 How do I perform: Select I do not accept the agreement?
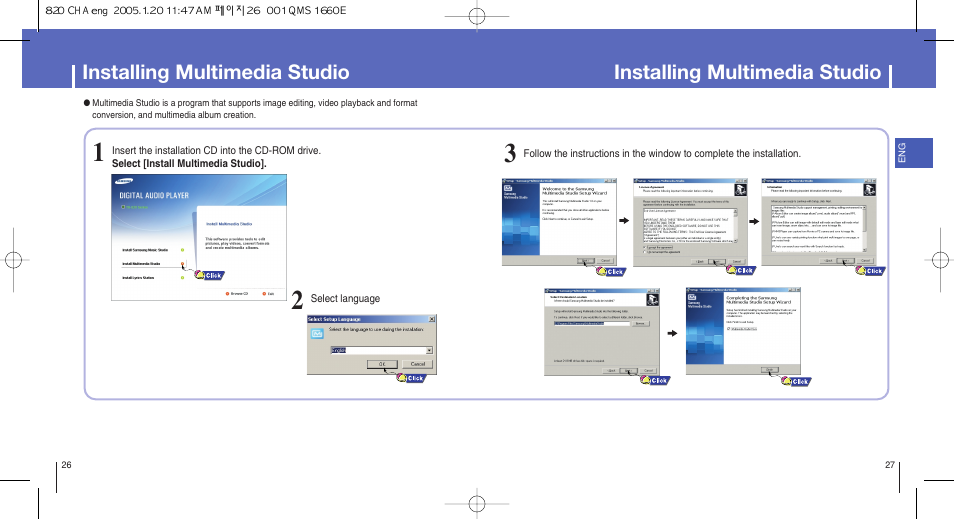644,252
